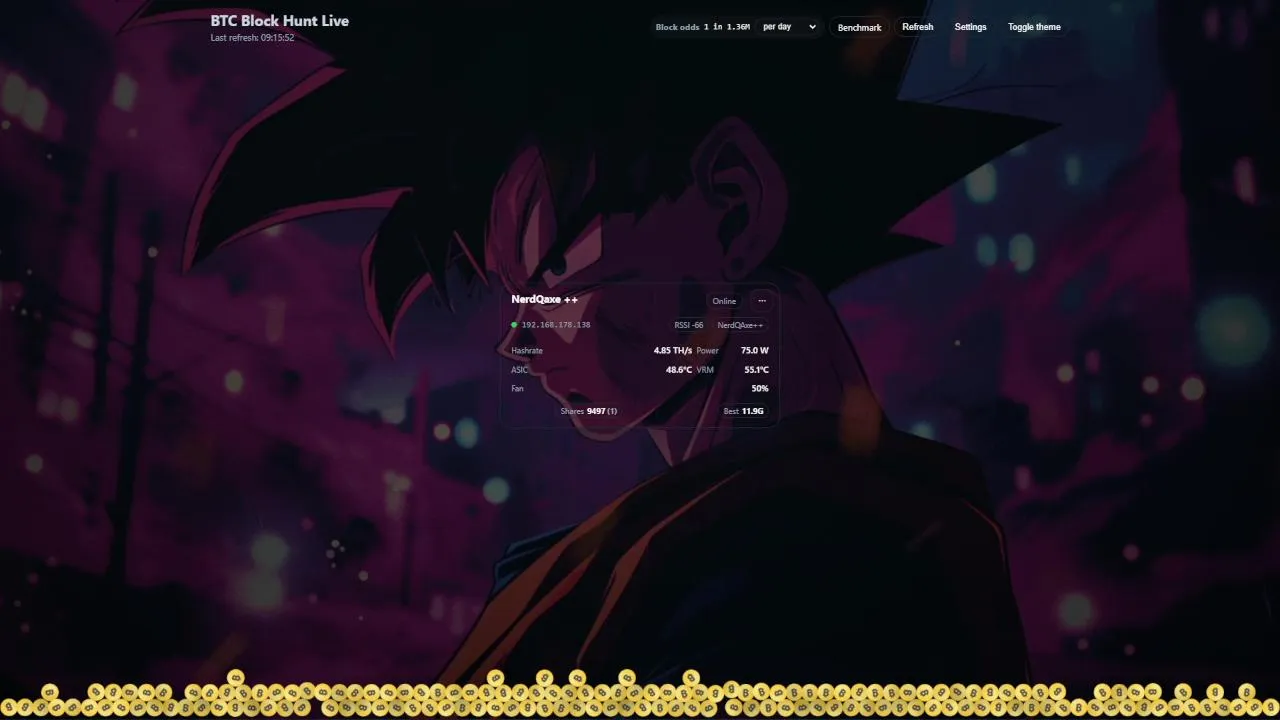The image size is (1280, 720).
Task: Click the Shares 9497 (1) pill
Action: click(x=589, y=411)
